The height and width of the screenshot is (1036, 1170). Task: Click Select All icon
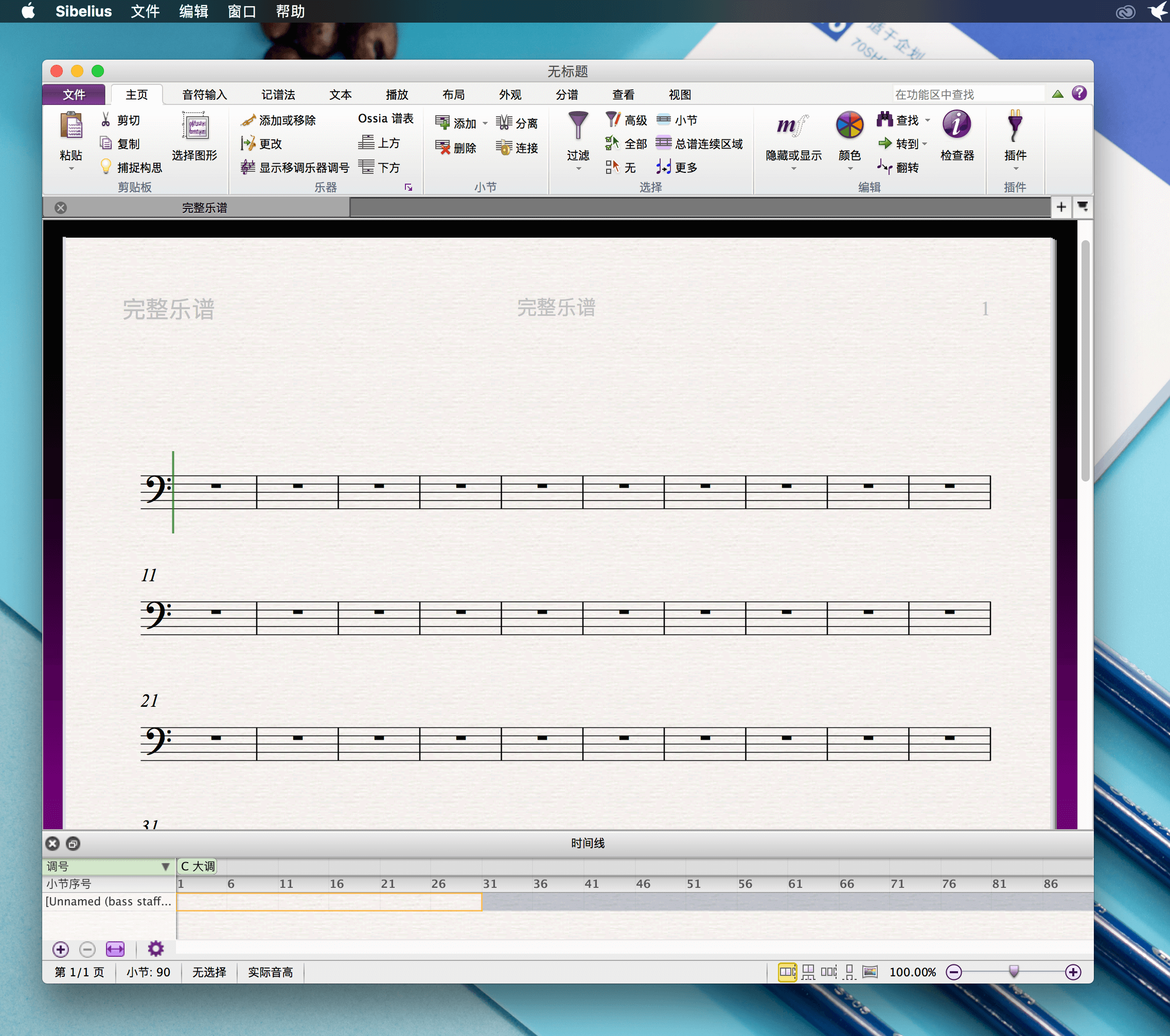coord(612,143)
